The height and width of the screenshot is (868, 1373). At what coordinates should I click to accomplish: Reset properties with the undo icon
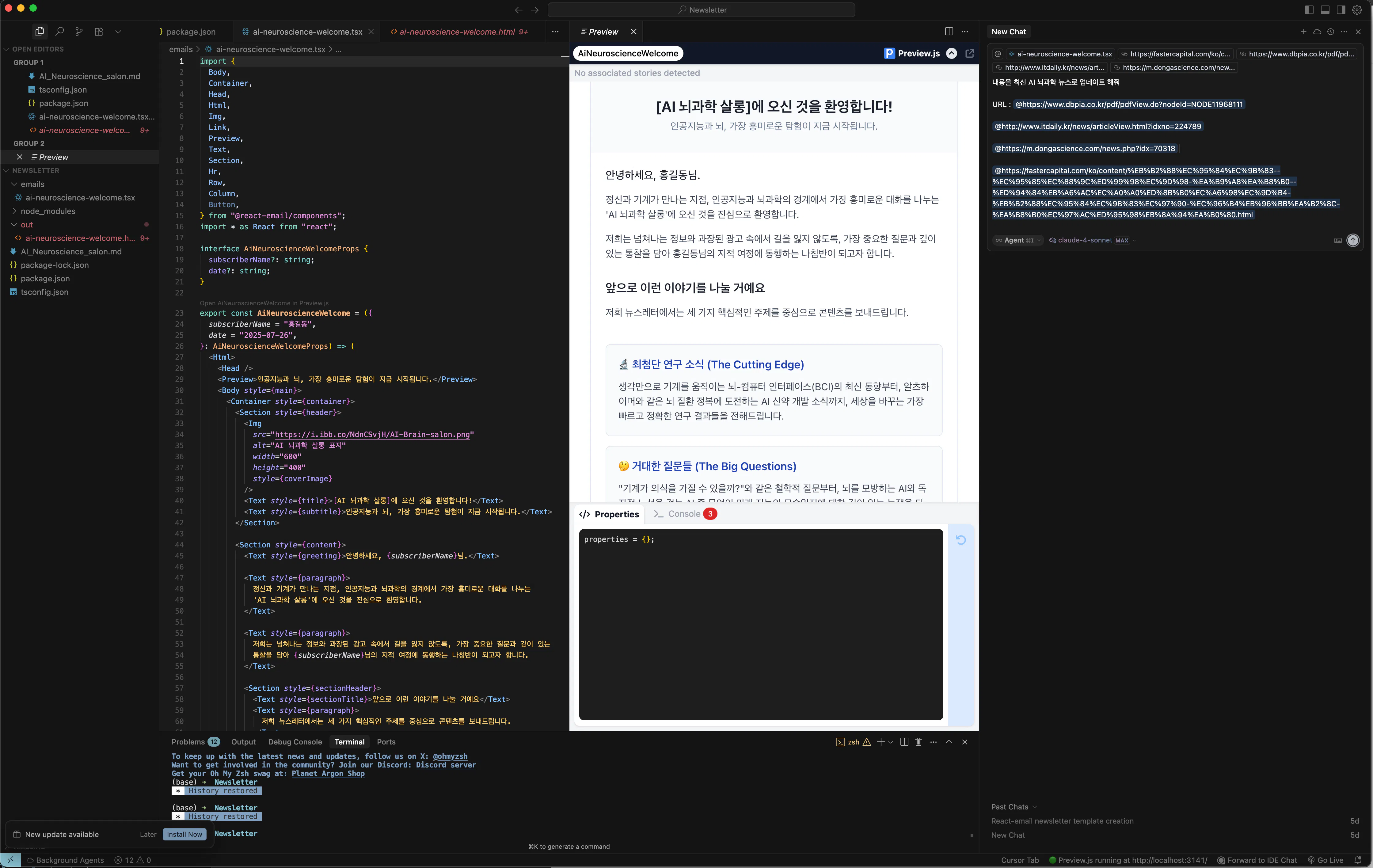pos(961,539)
